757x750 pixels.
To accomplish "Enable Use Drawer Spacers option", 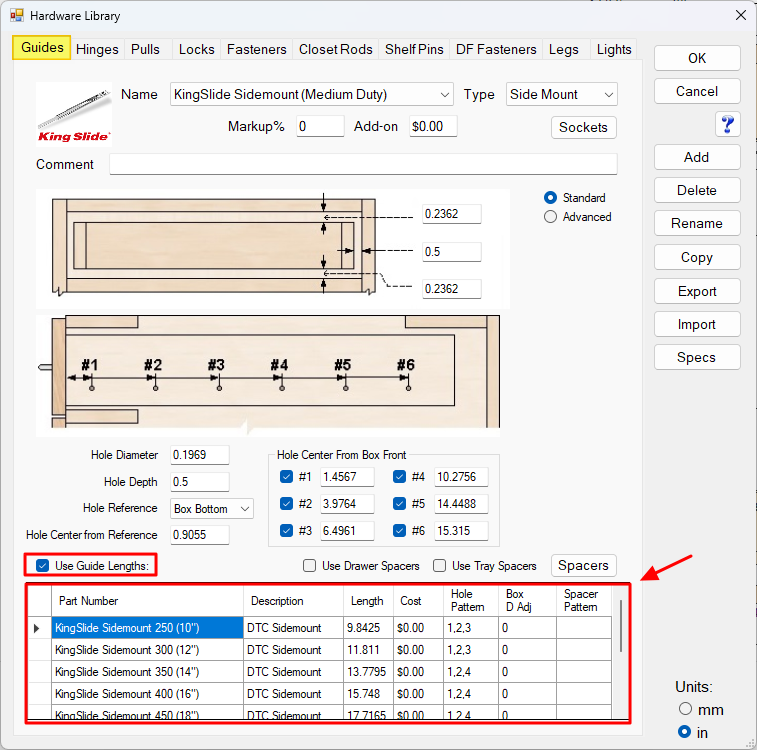I will pos(310,566).
